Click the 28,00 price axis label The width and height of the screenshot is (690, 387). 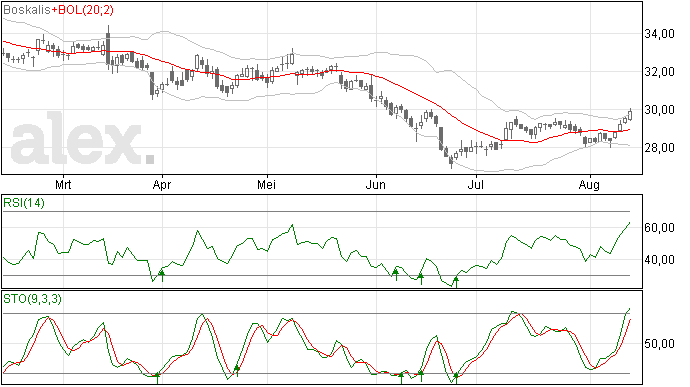tap(659, 147)
